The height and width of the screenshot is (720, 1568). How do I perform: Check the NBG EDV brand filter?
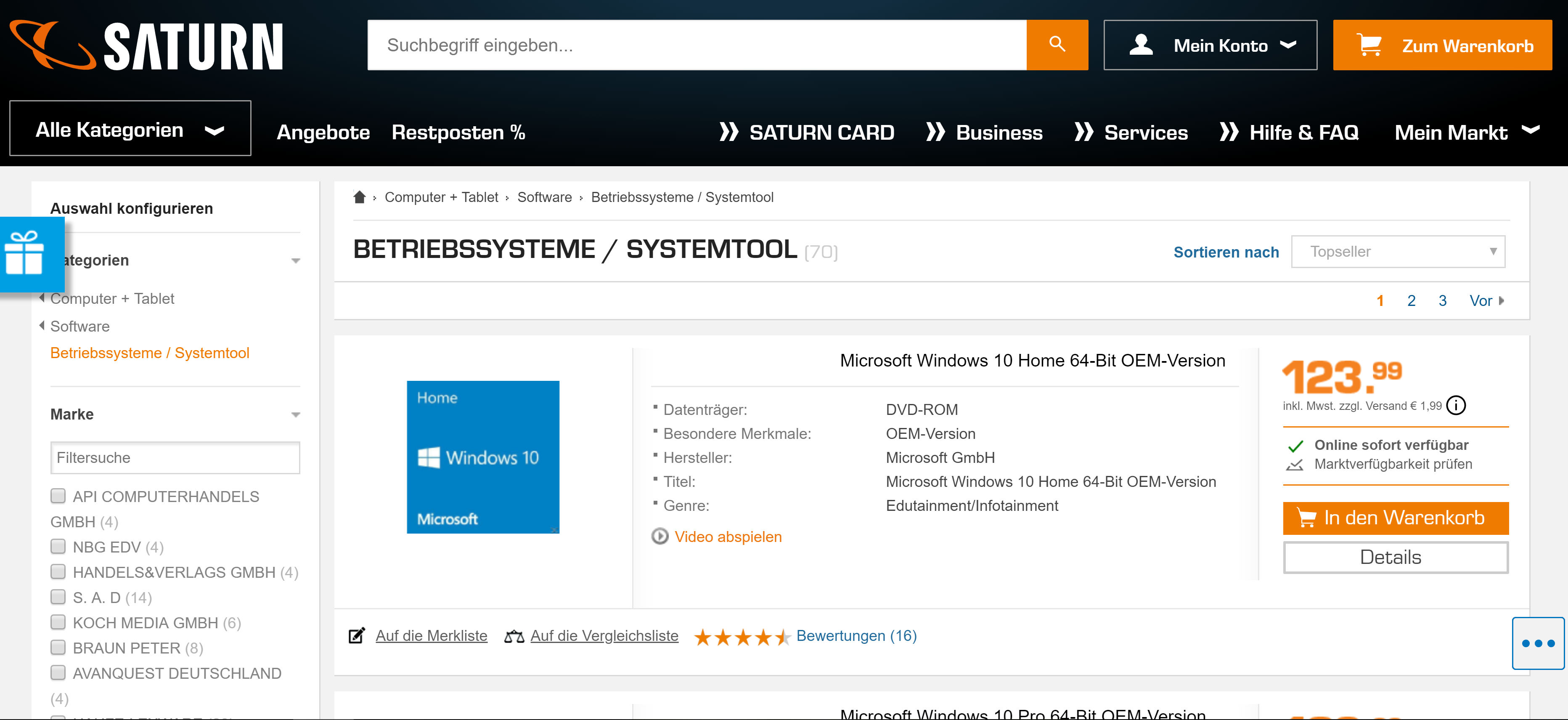58,546
